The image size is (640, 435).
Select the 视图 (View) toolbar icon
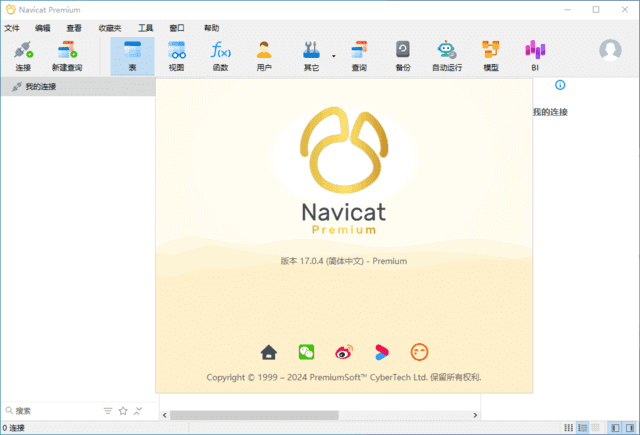coord(177,55)
